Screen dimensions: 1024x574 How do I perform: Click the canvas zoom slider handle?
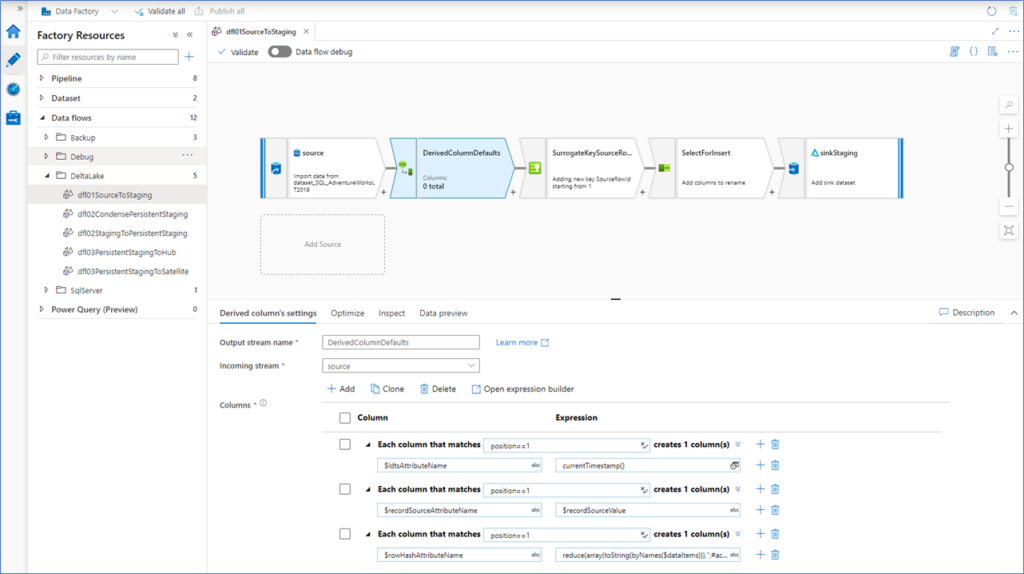point(1008,167)
